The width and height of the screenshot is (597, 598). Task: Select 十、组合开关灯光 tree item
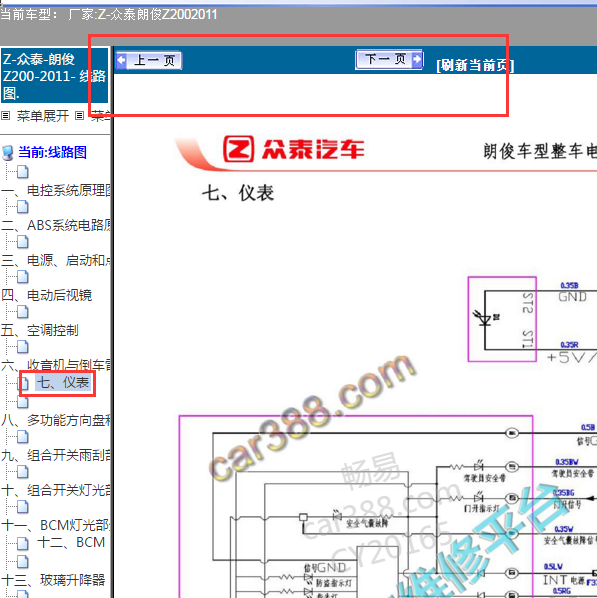pos(56,490)
